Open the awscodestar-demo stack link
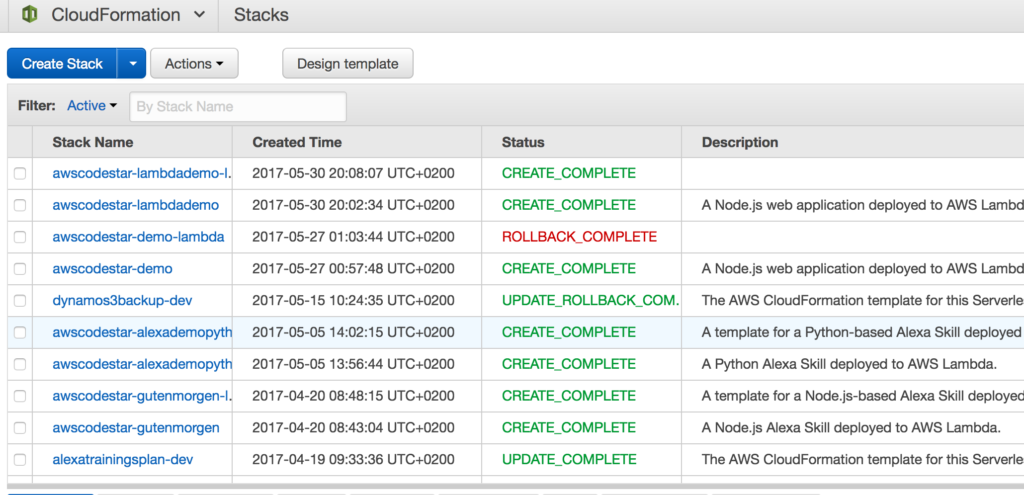 112,268
